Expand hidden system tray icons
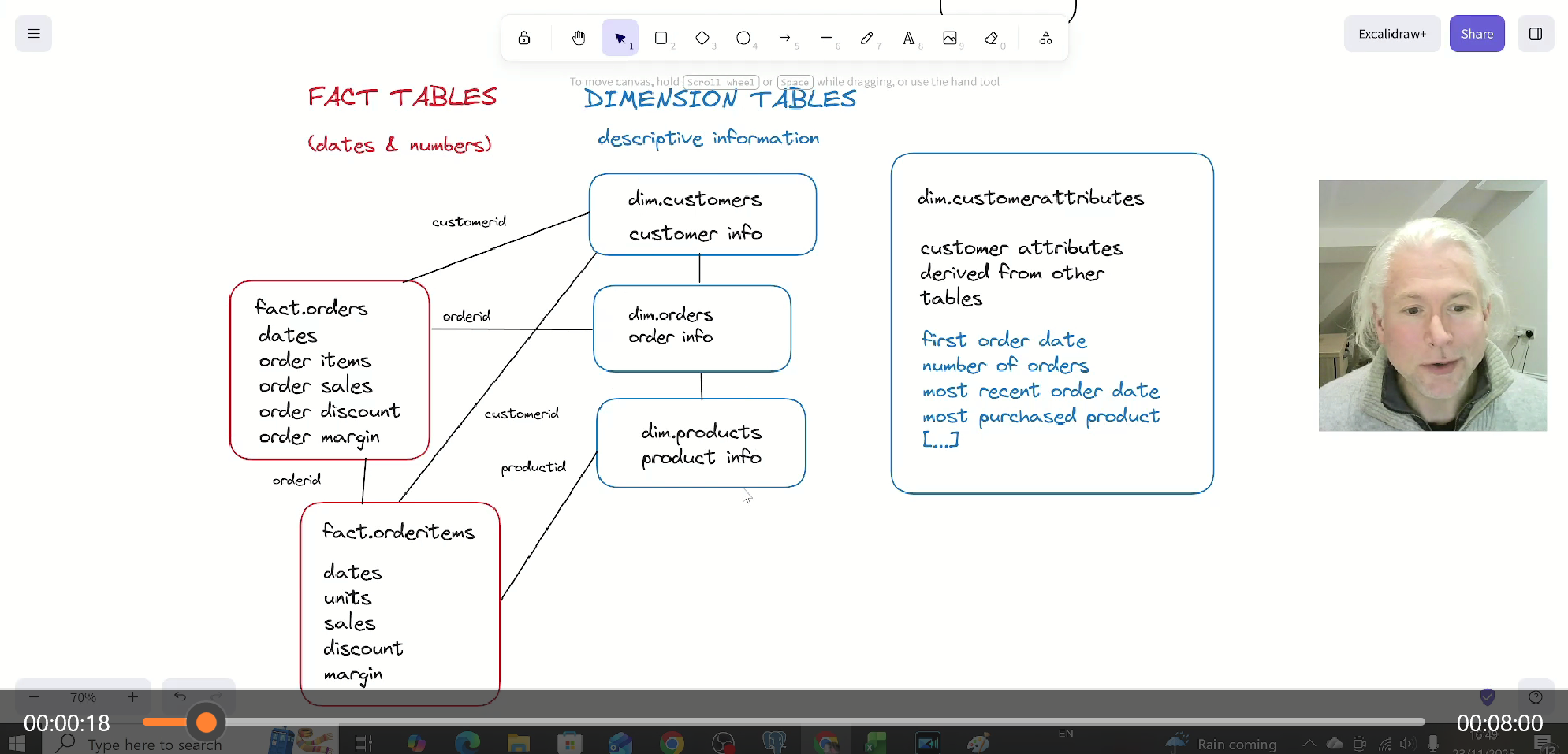 pyautogui.click(x=1309, y=741)
